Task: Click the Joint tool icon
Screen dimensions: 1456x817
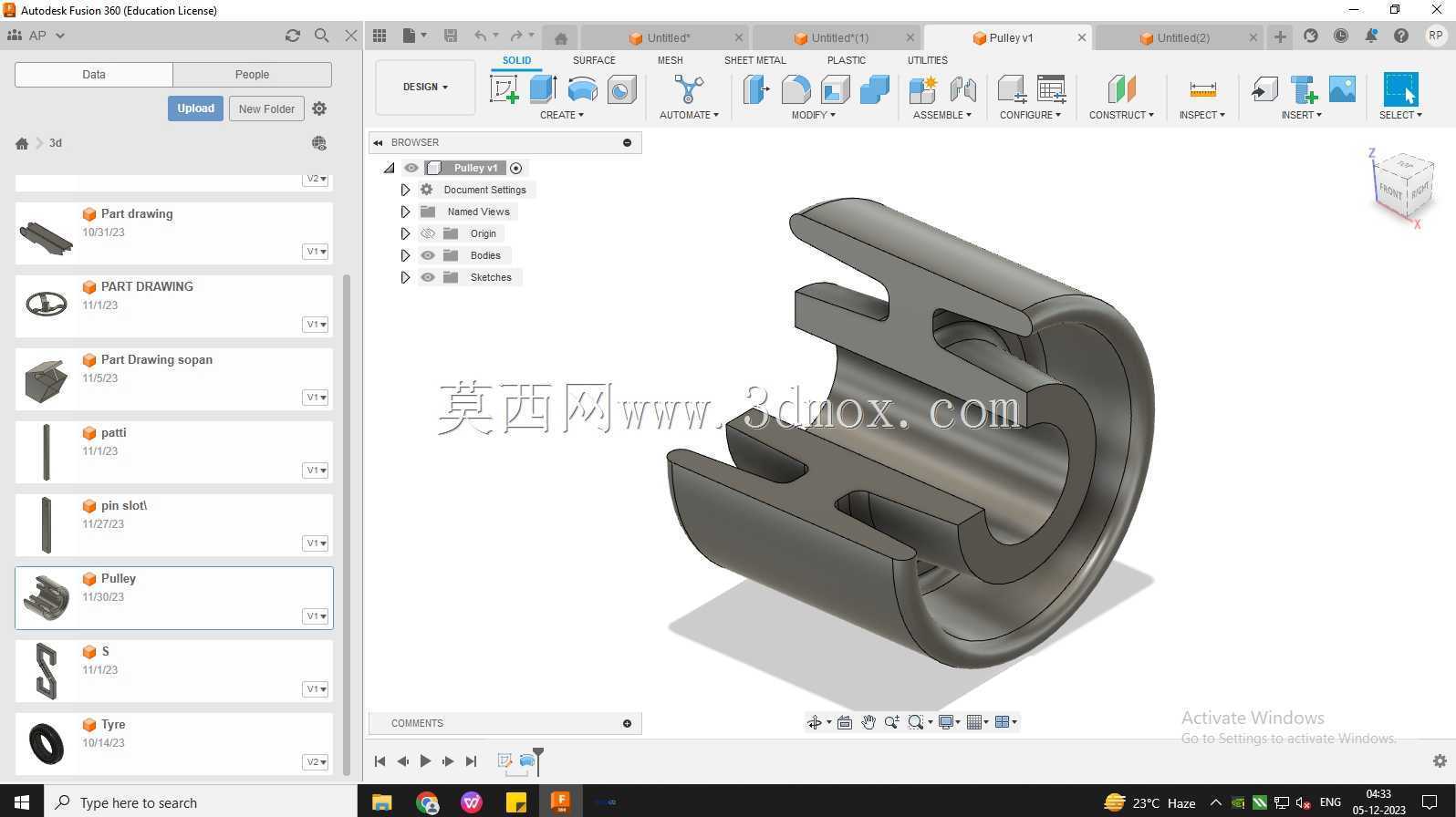Action: tap(962, 89)
